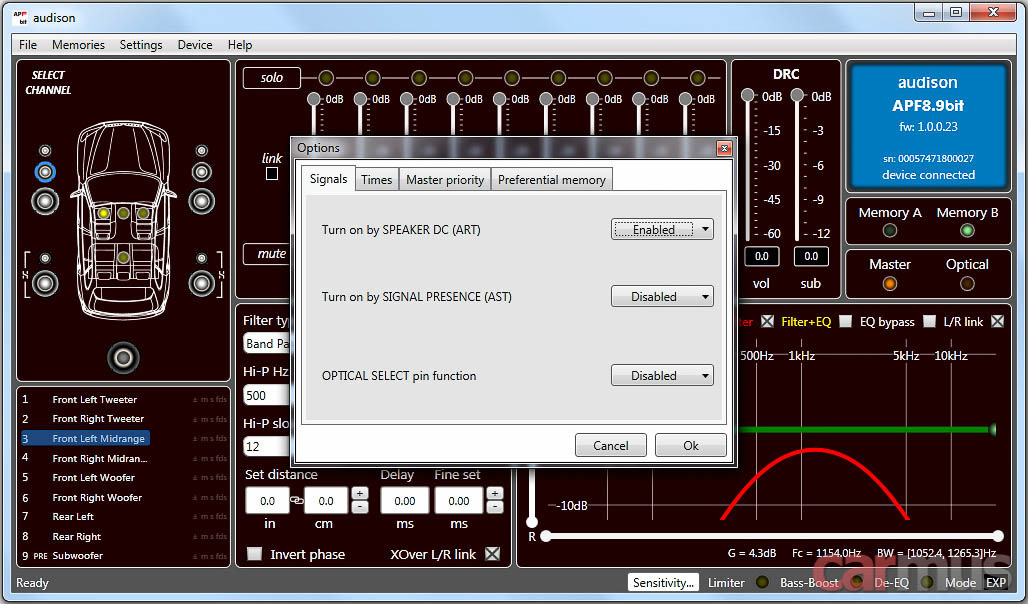1028x604 pixels.
Task: Click Ok in the Options dialog
Action: pyautogui.click(x=690, y=445)
